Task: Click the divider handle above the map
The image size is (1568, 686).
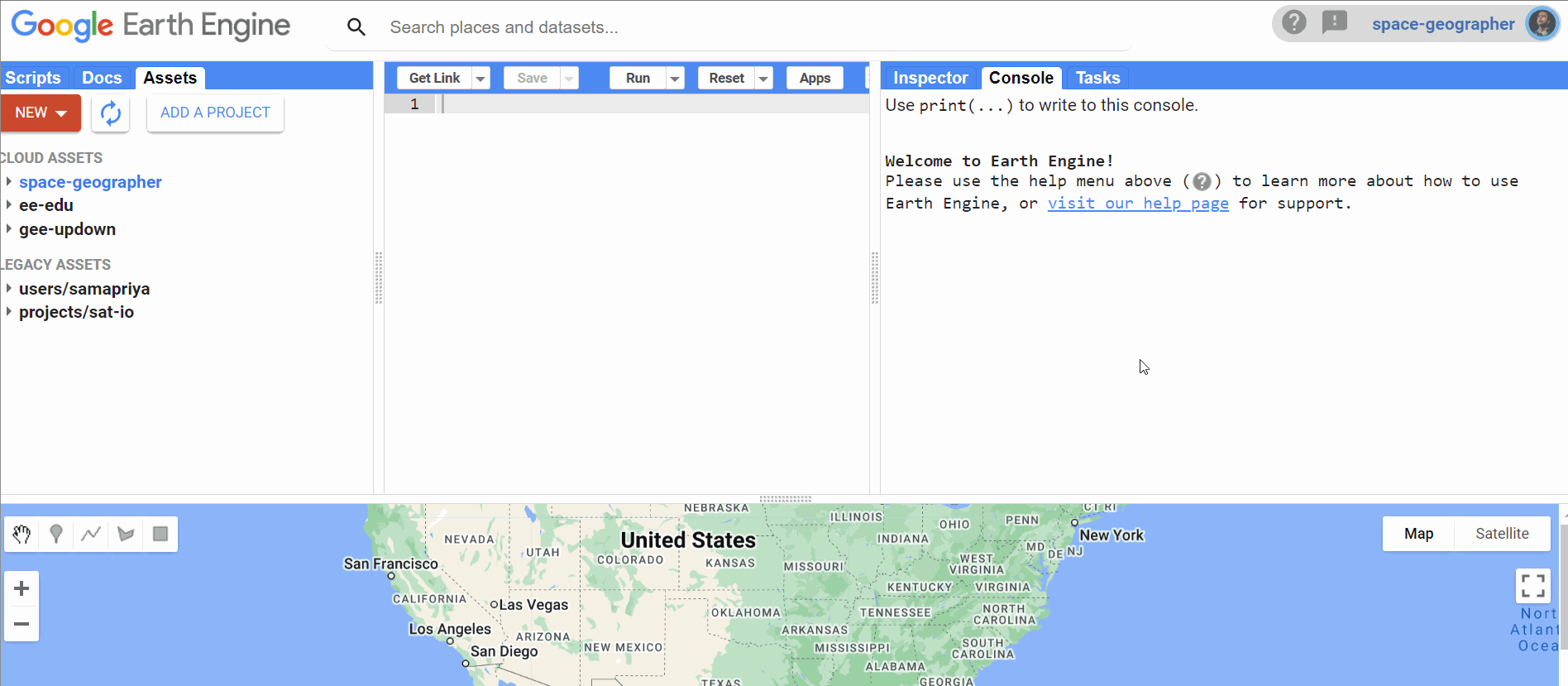Action: tap(785, 499)
